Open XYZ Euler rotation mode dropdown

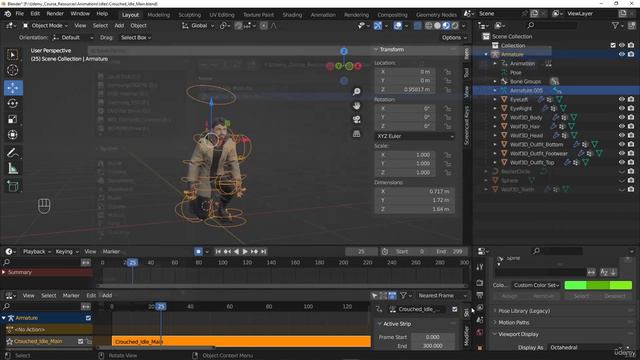415,136
